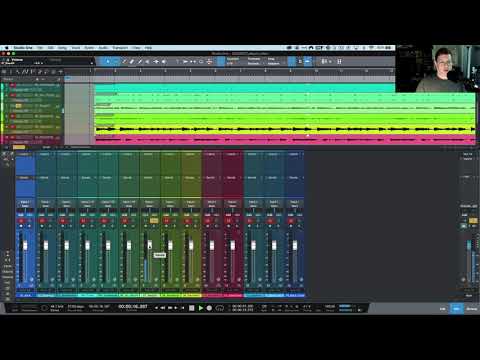Screen dimensions: 480x360
Task: Open the File menu
Action: coord(40,48)
